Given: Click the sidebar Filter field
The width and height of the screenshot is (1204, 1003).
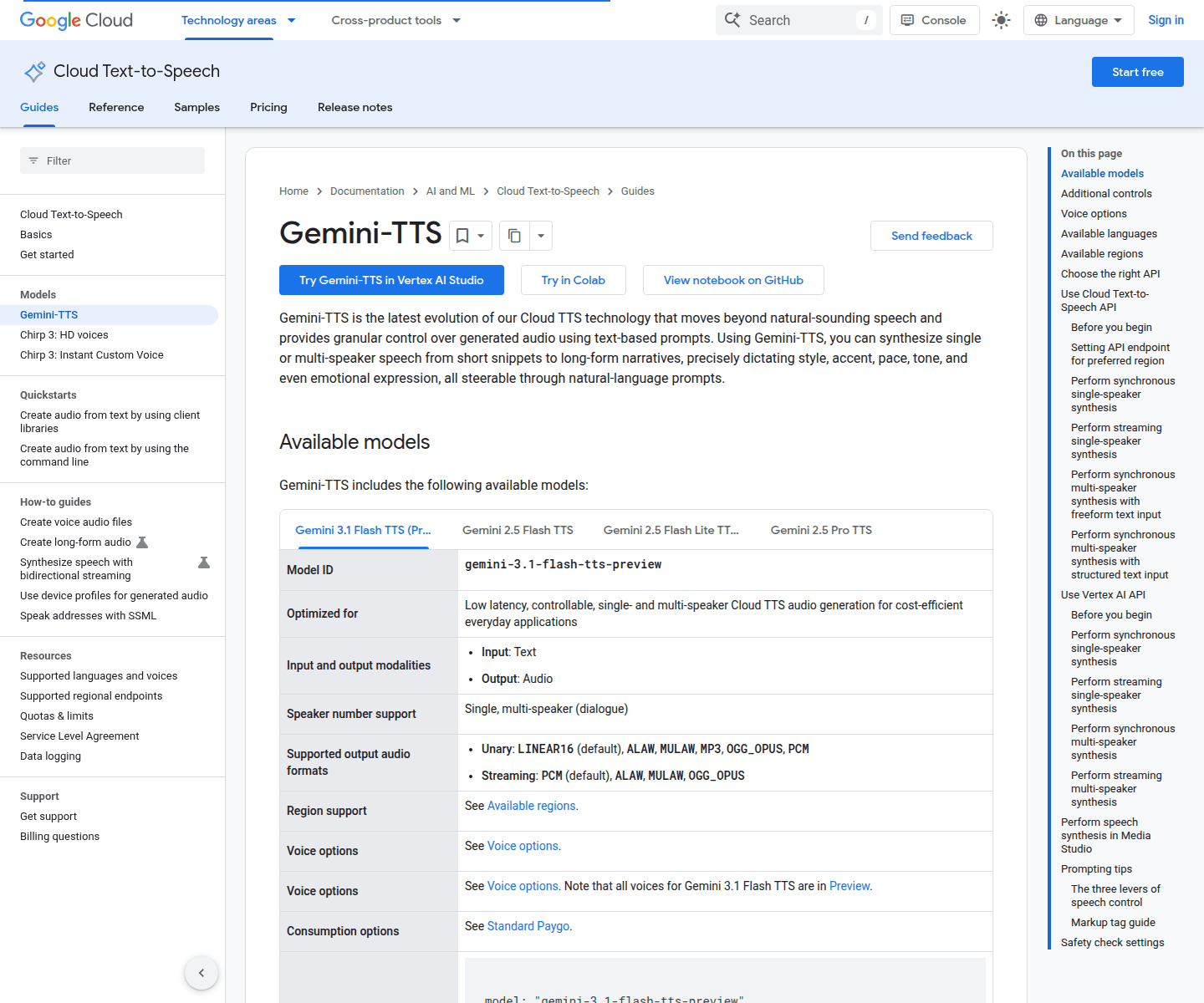Looking at the screenshot, I should point(112,160).
